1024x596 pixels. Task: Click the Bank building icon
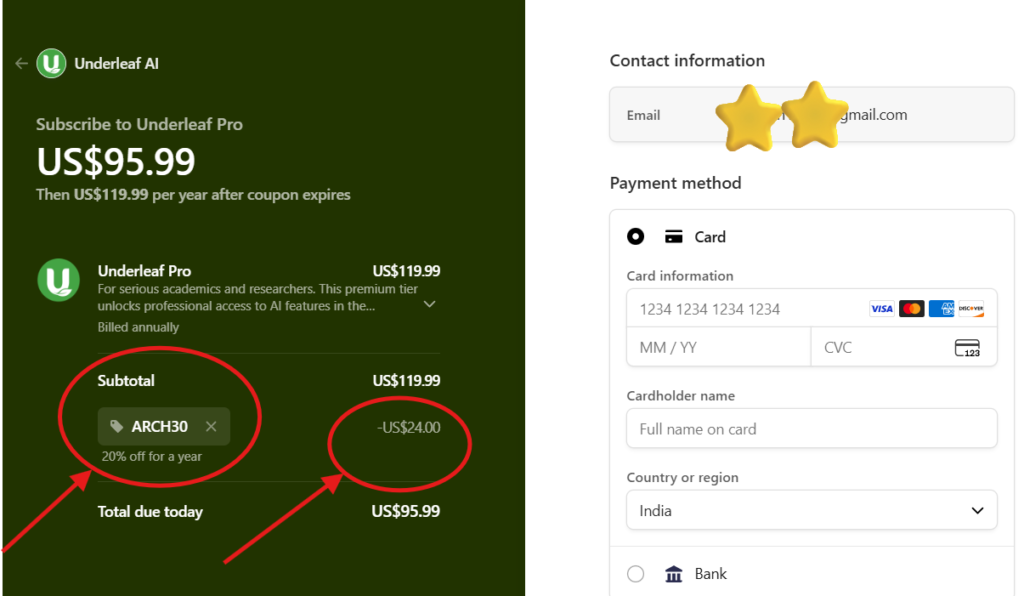tap(674, 574)
